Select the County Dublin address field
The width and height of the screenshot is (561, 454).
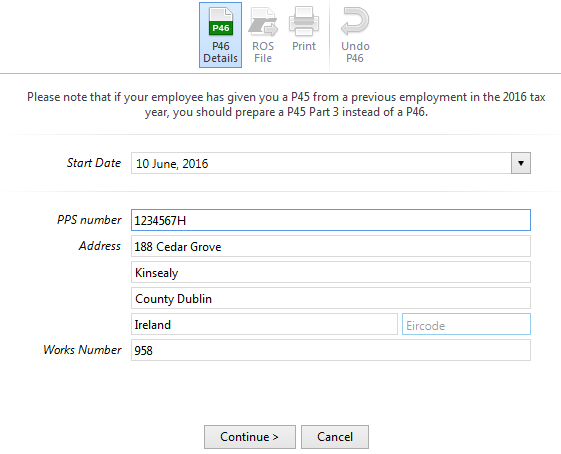click(331, 298)
